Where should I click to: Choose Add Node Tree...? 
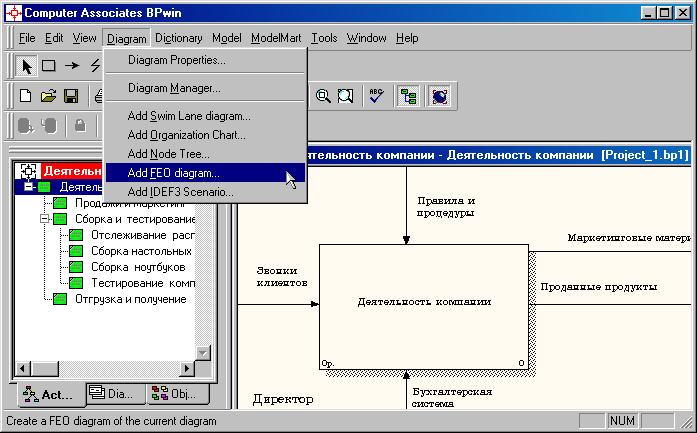(205, 154)
